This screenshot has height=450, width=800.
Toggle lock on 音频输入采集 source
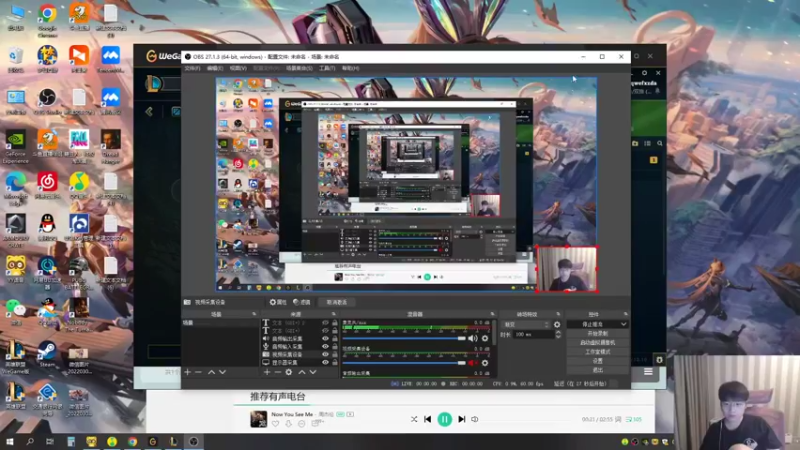point(335,346)
